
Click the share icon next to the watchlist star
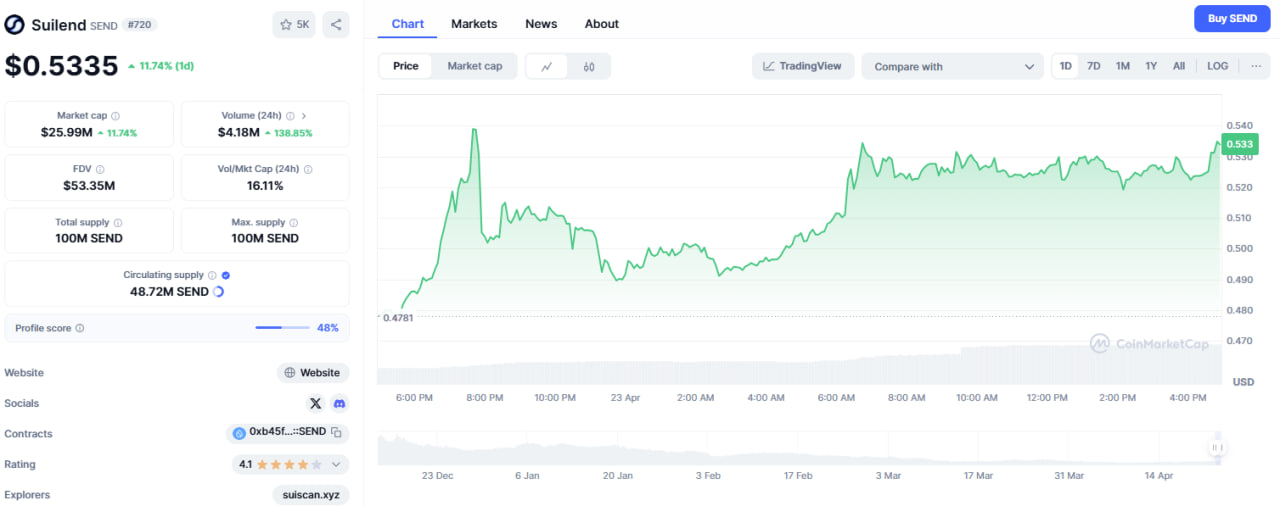[x=336, y=25]
